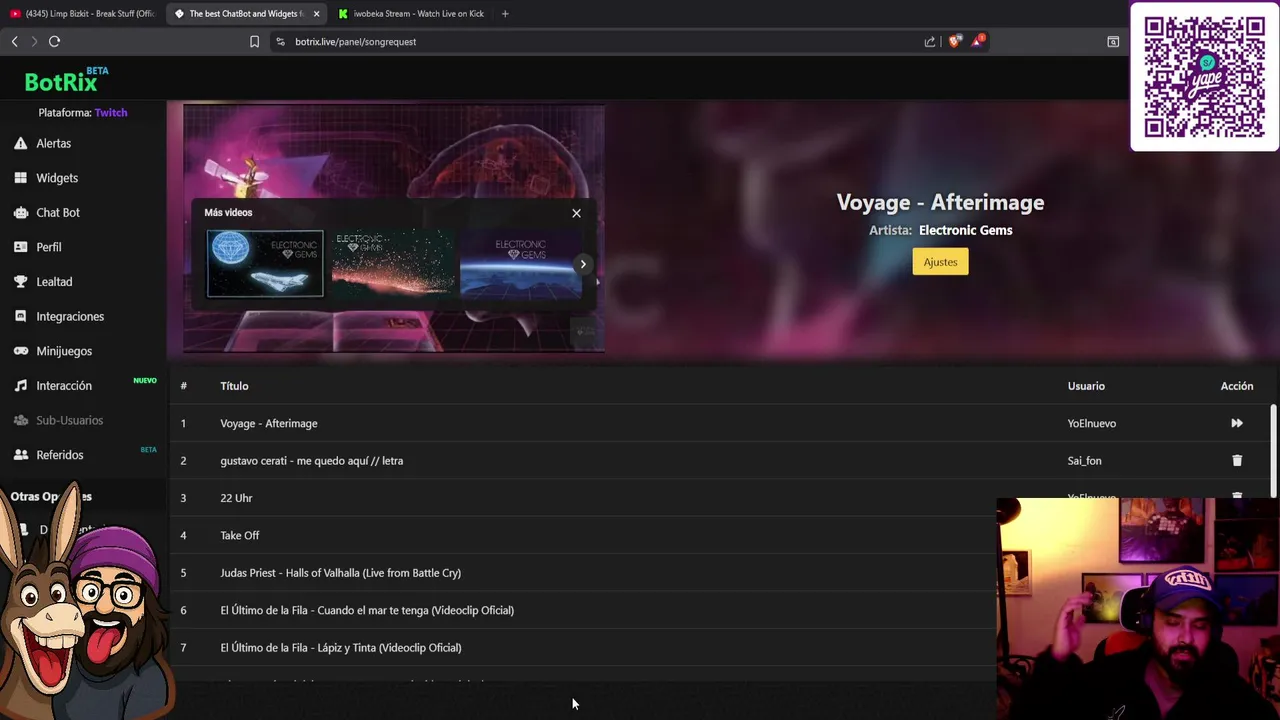The image size is (1280, 720).
Task: Click the address bar URL field
Action: point(600,41)
